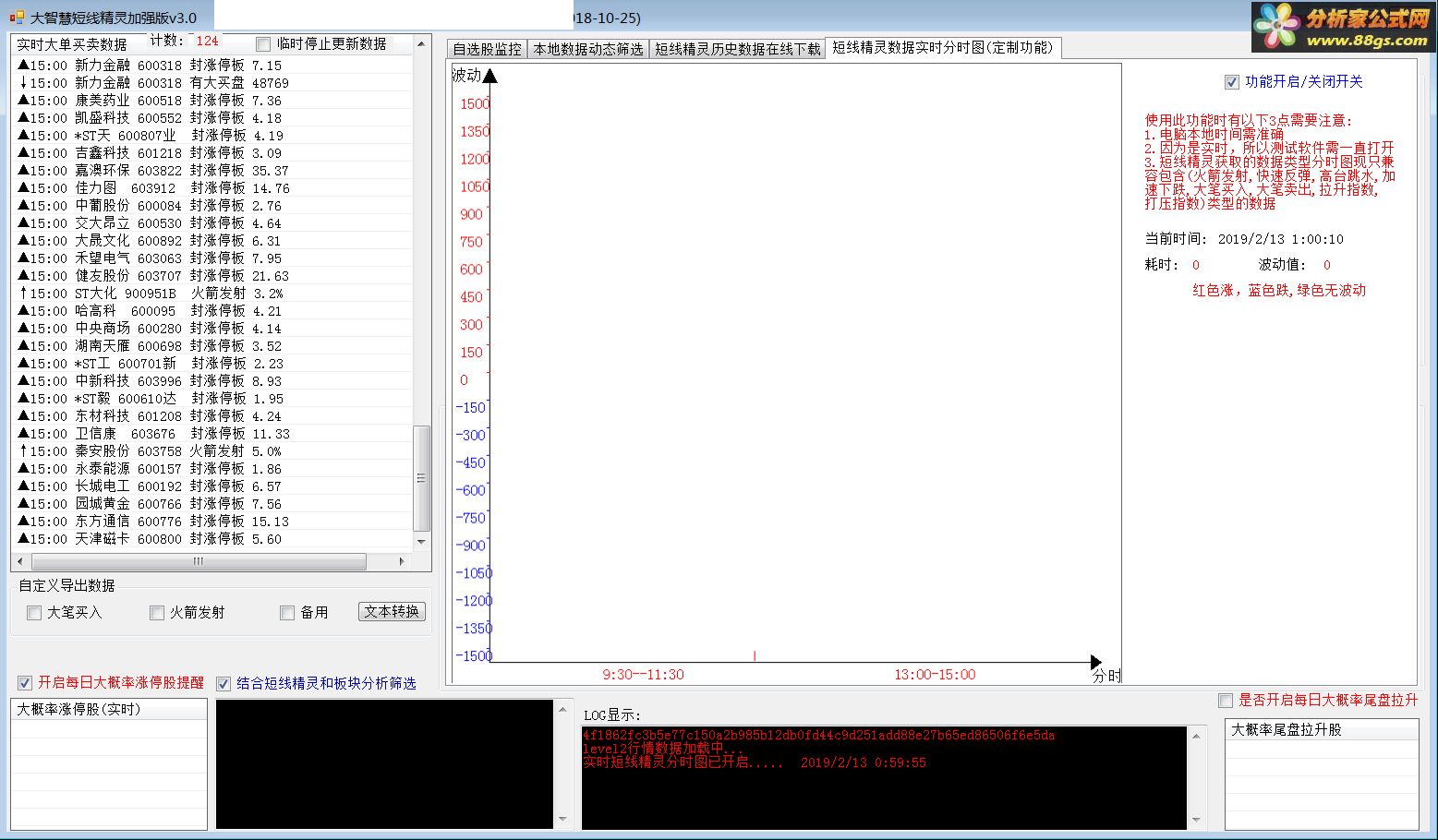Click the 文本转换 button

click(x=392, y=611)
